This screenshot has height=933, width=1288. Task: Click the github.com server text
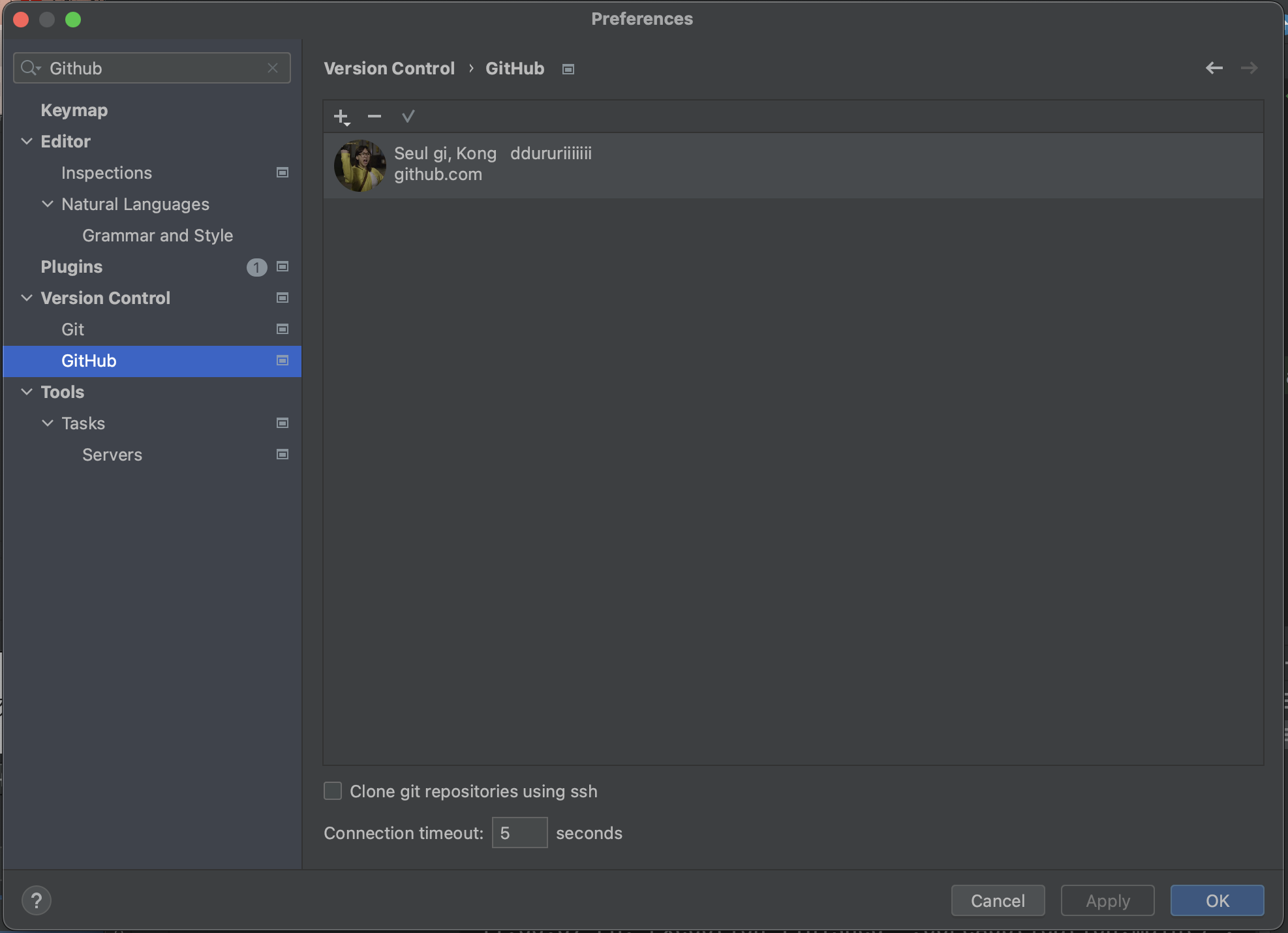point(438,175)
